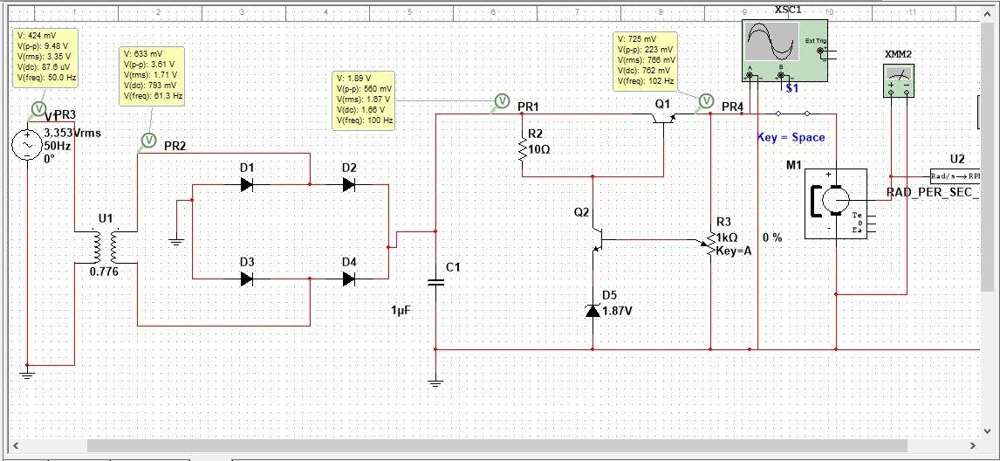Click 'V(freq): 61.3 Hz' in PR2 readout
This screenshot has height=461, width=1000.
pos(154,96)
